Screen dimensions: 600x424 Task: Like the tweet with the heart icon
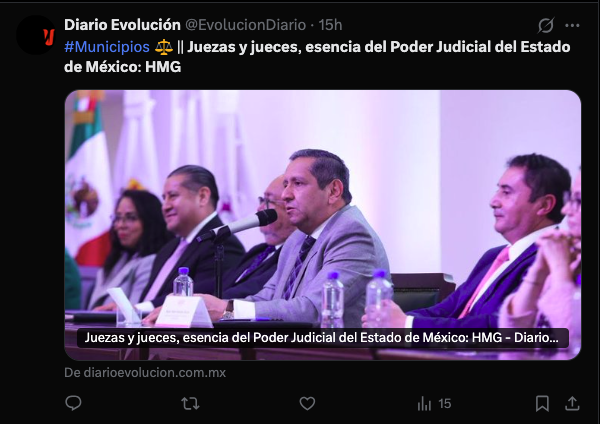[307, 403]
